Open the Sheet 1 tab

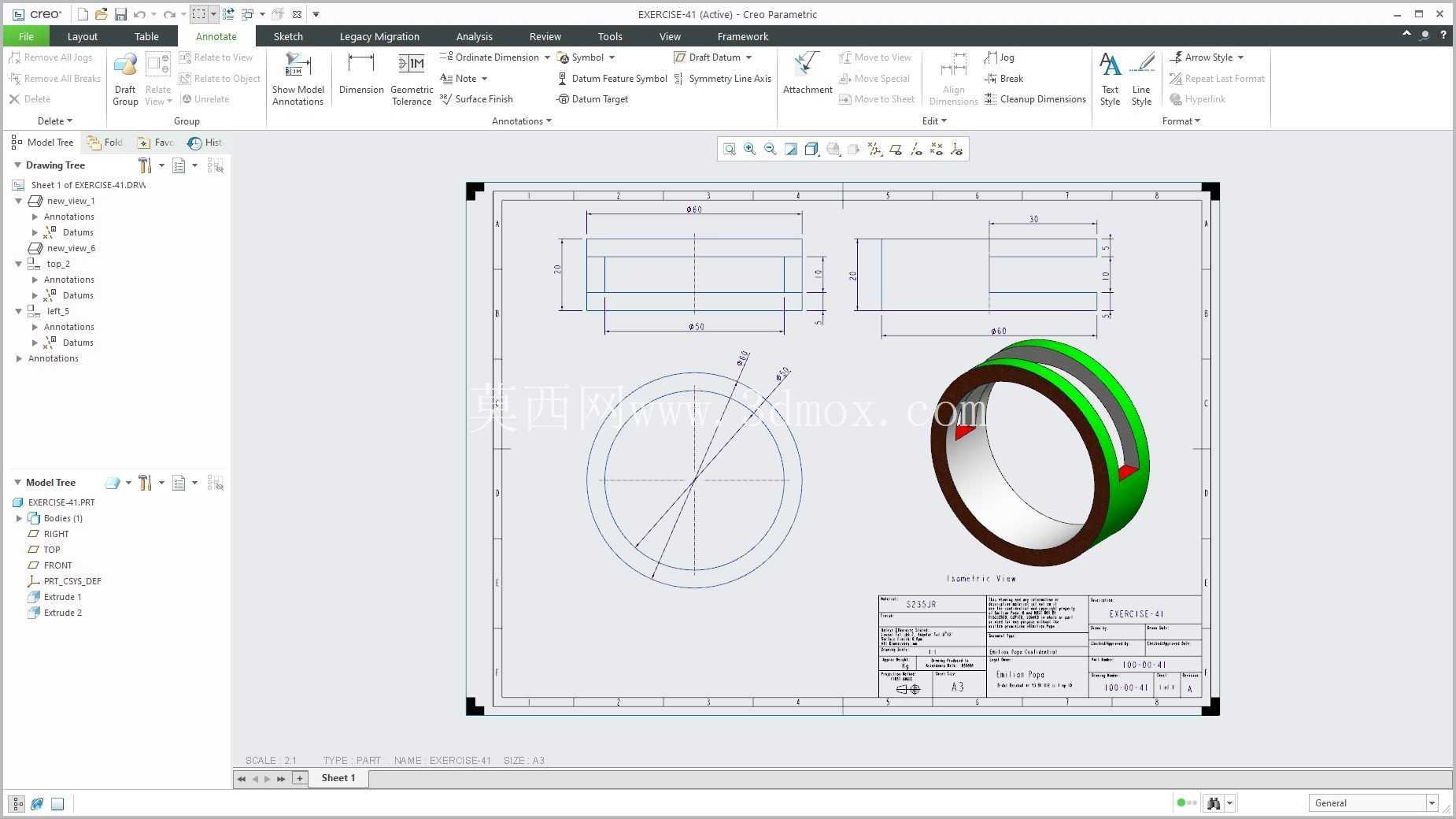[x=338, y=778]
